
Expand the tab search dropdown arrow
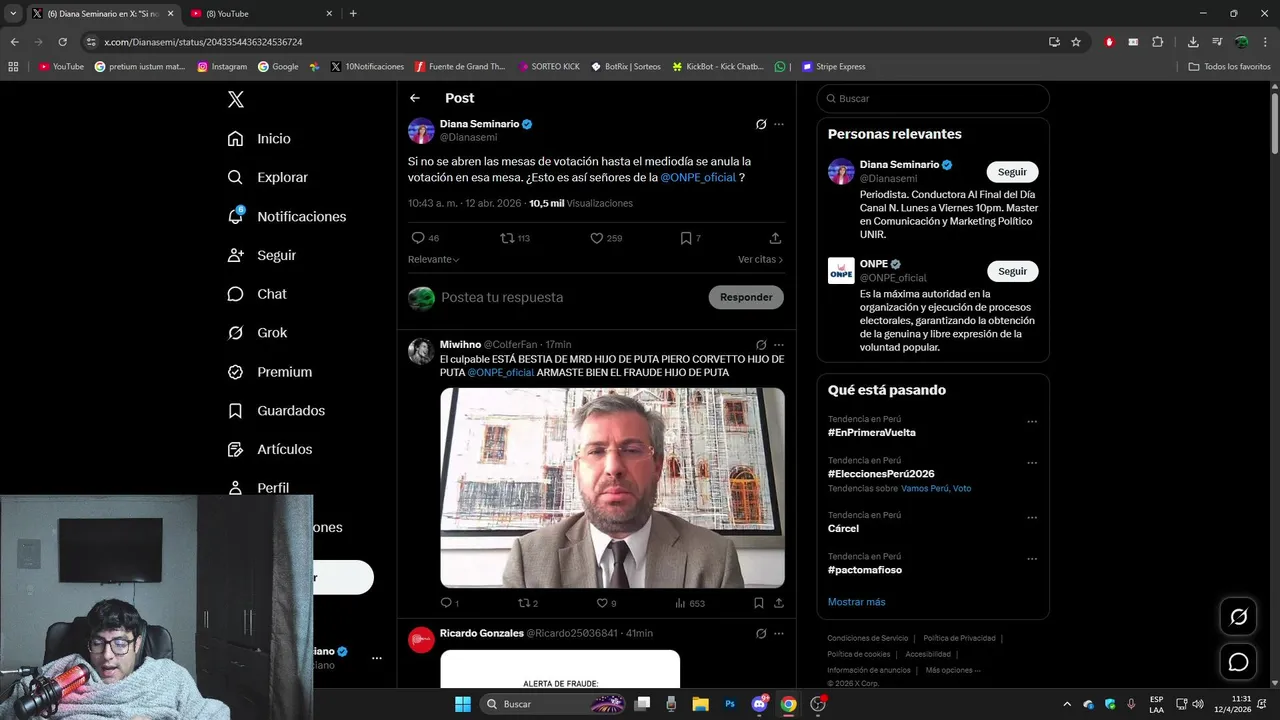pos(13,13)
